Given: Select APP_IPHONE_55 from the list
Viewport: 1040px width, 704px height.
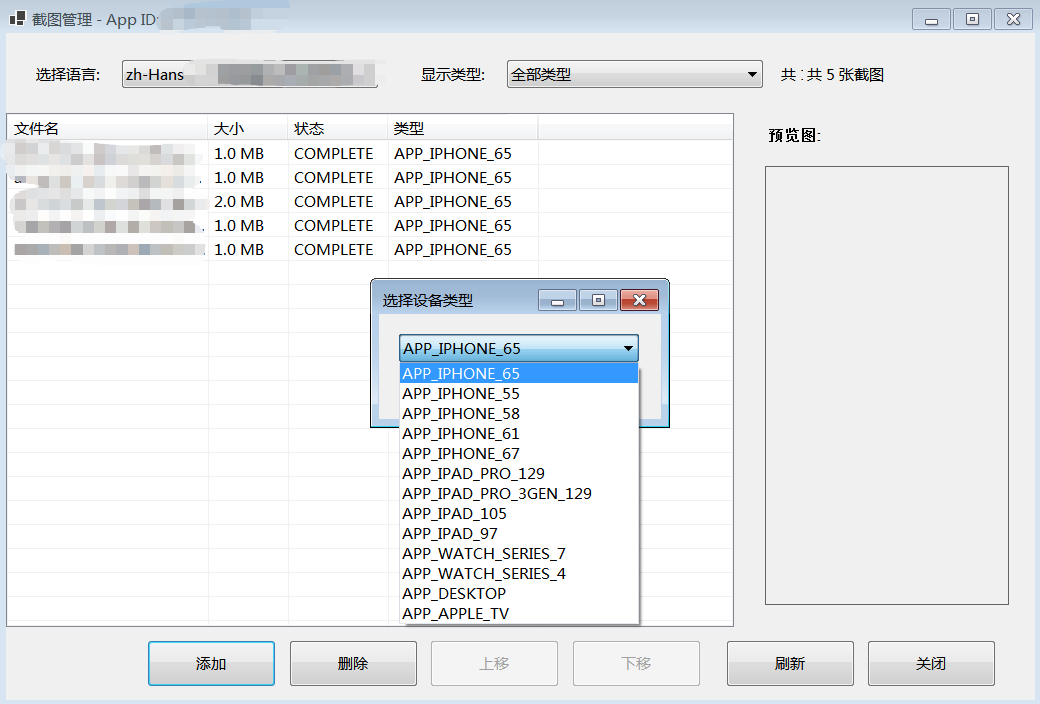Looking at the screenshot, I should pyautogui.click(x=461, y=394).
